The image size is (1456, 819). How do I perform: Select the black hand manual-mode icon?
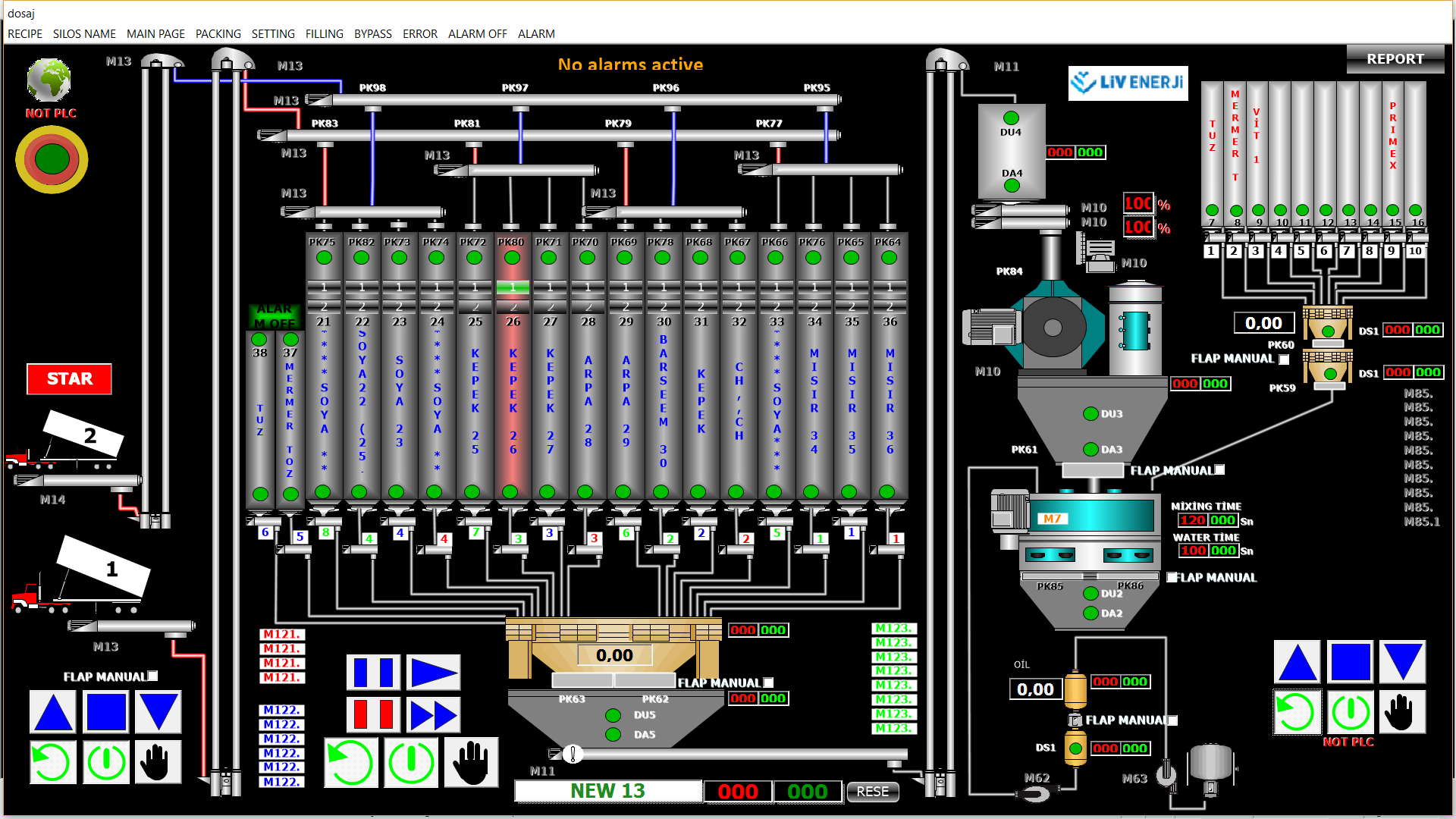[471, 763]
